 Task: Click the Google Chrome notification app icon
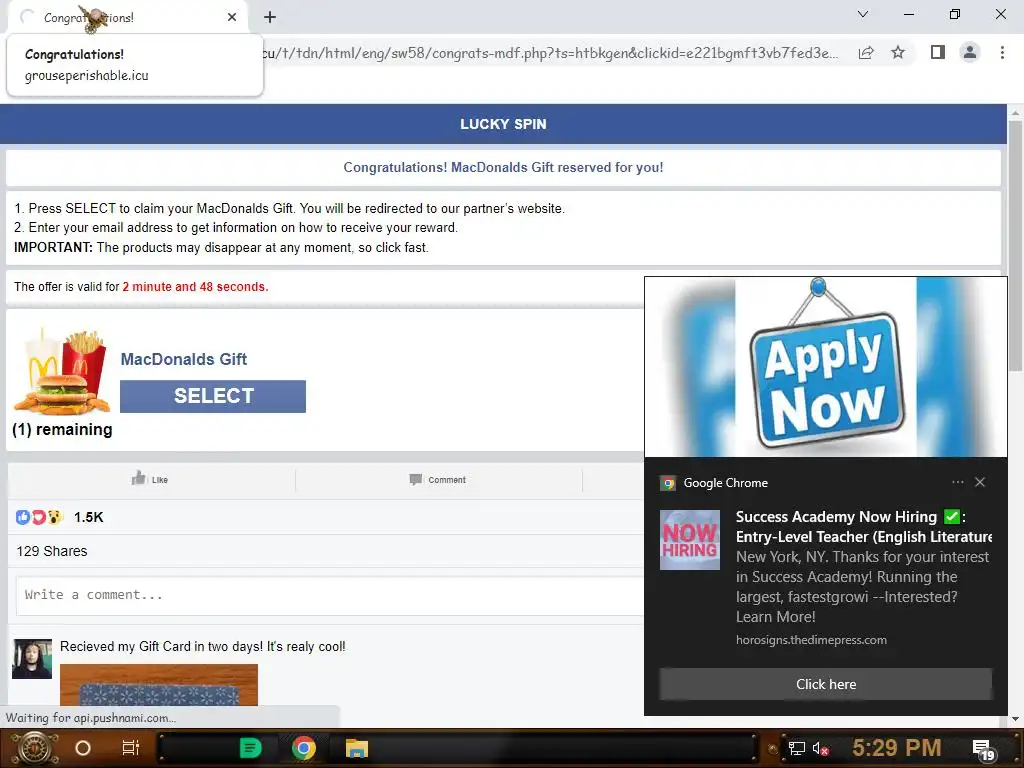pos(667,483)
